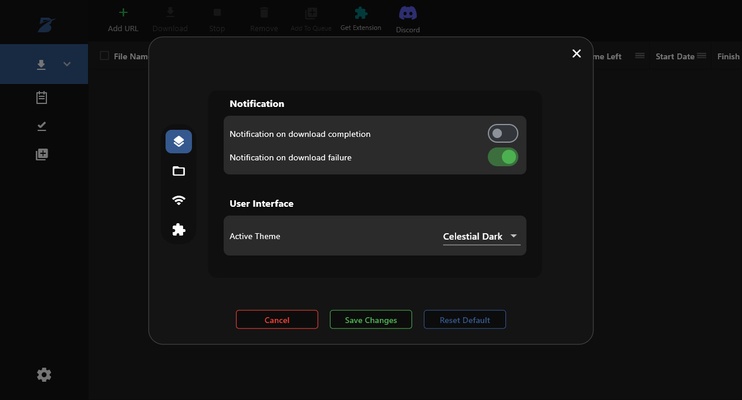The height and width of the screenshot is (400, 742).
Task: Click the app logo in sidebar
Action: (x=46, y=25)
